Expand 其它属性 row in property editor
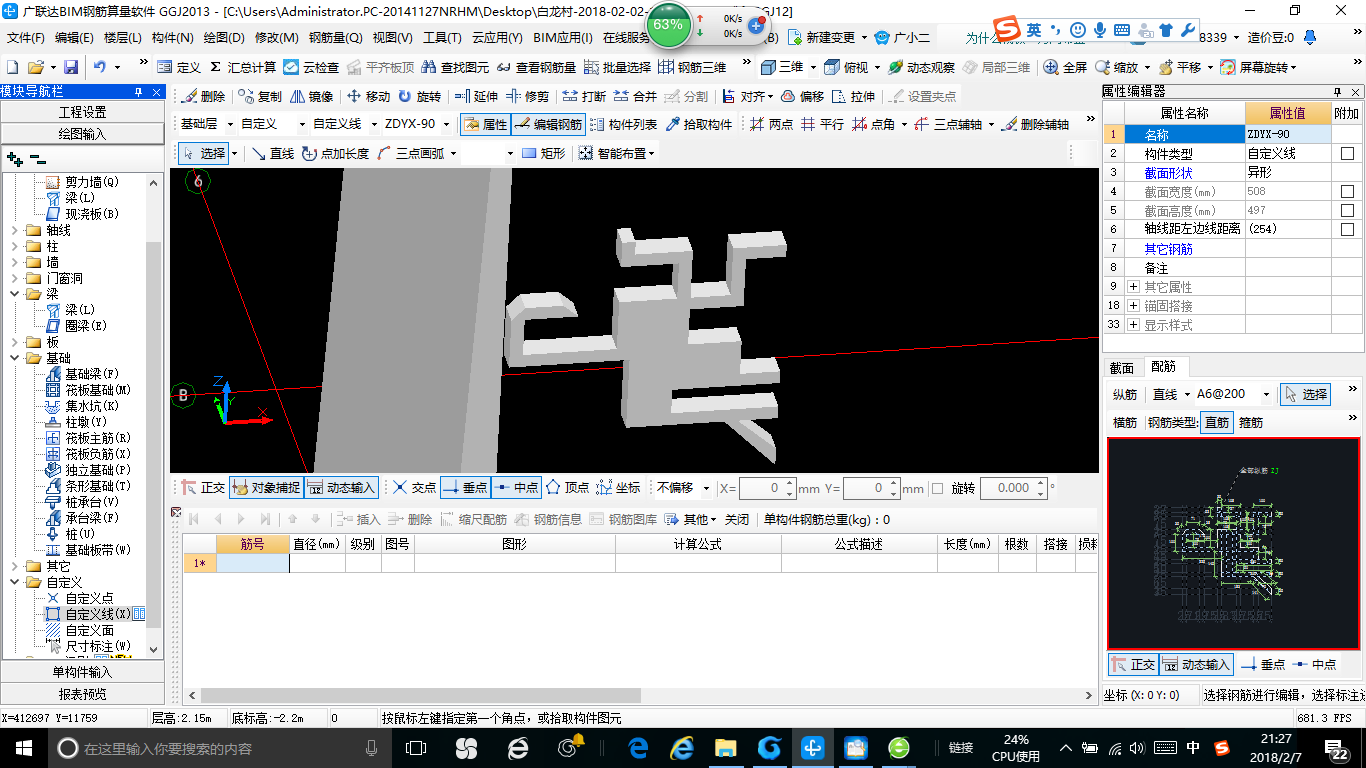Image resolution: width=1366 pixels, height=768 pixels. click(1133, 287)
